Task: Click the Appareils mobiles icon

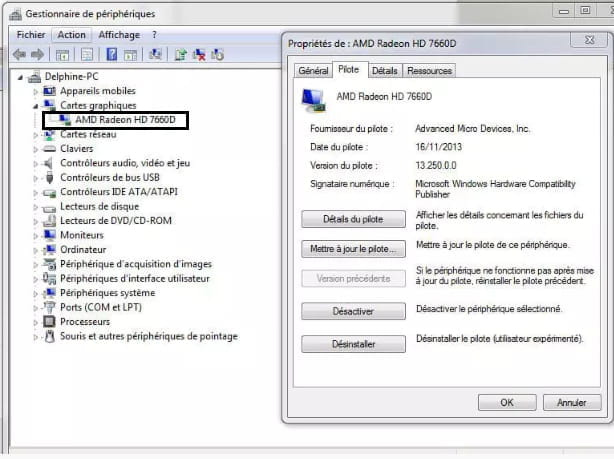Action: [49, 91]
